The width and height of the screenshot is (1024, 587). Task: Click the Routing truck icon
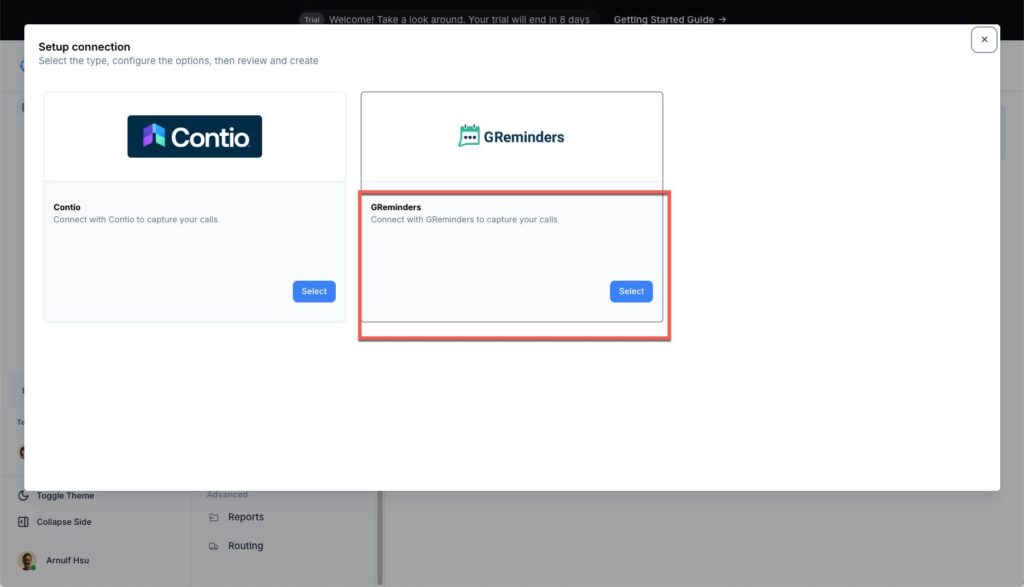[x=213, y=547]
